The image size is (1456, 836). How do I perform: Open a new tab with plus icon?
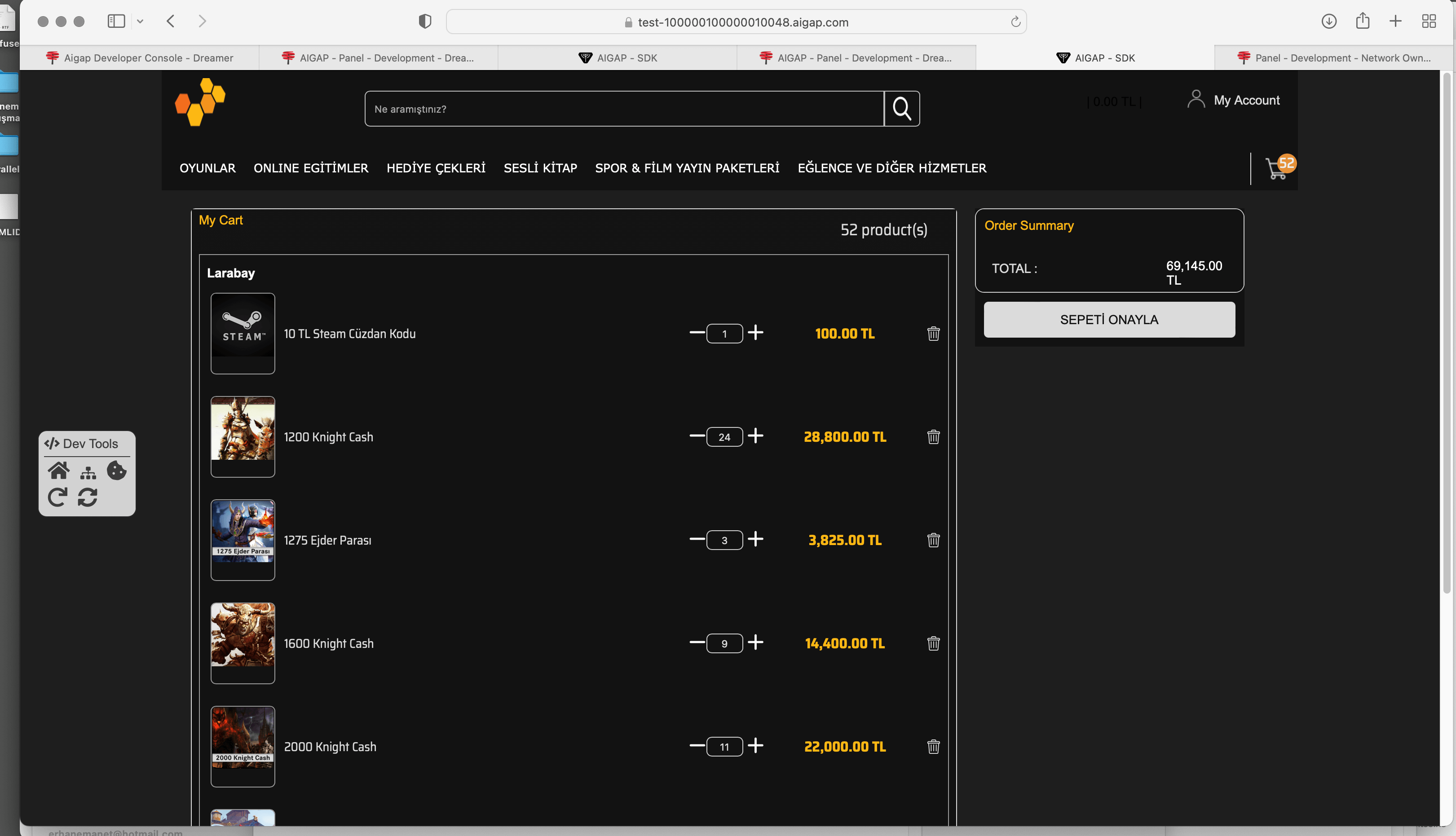pos(1395,21)
